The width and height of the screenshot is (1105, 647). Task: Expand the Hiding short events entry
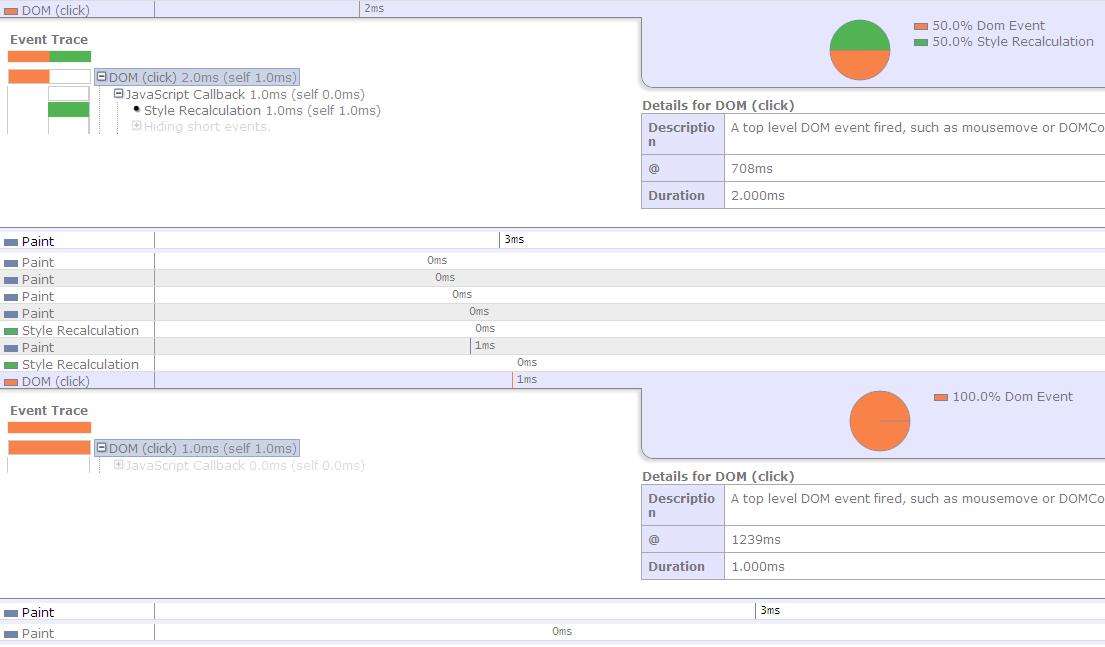[137, 125]
